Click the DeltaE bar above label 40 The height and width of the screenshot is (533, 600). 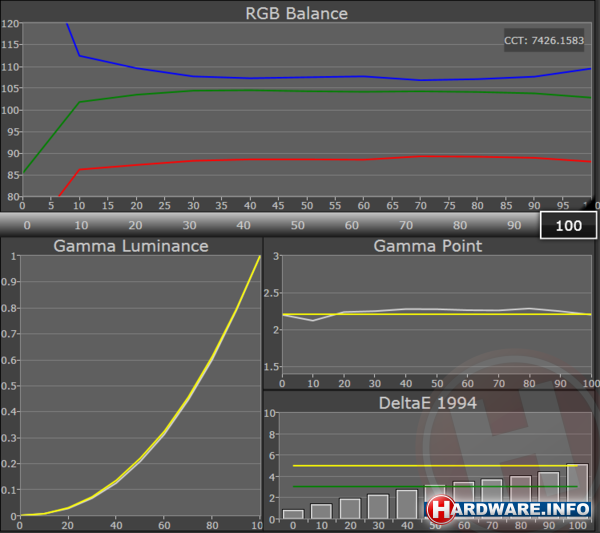(x=407, y=504)
